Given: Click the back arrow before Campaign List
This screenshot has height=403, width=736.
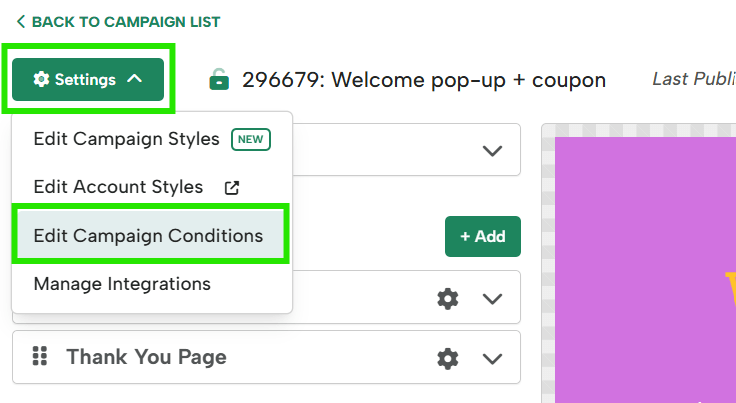Looking at the screenshot, I should [x=21, y=22].
